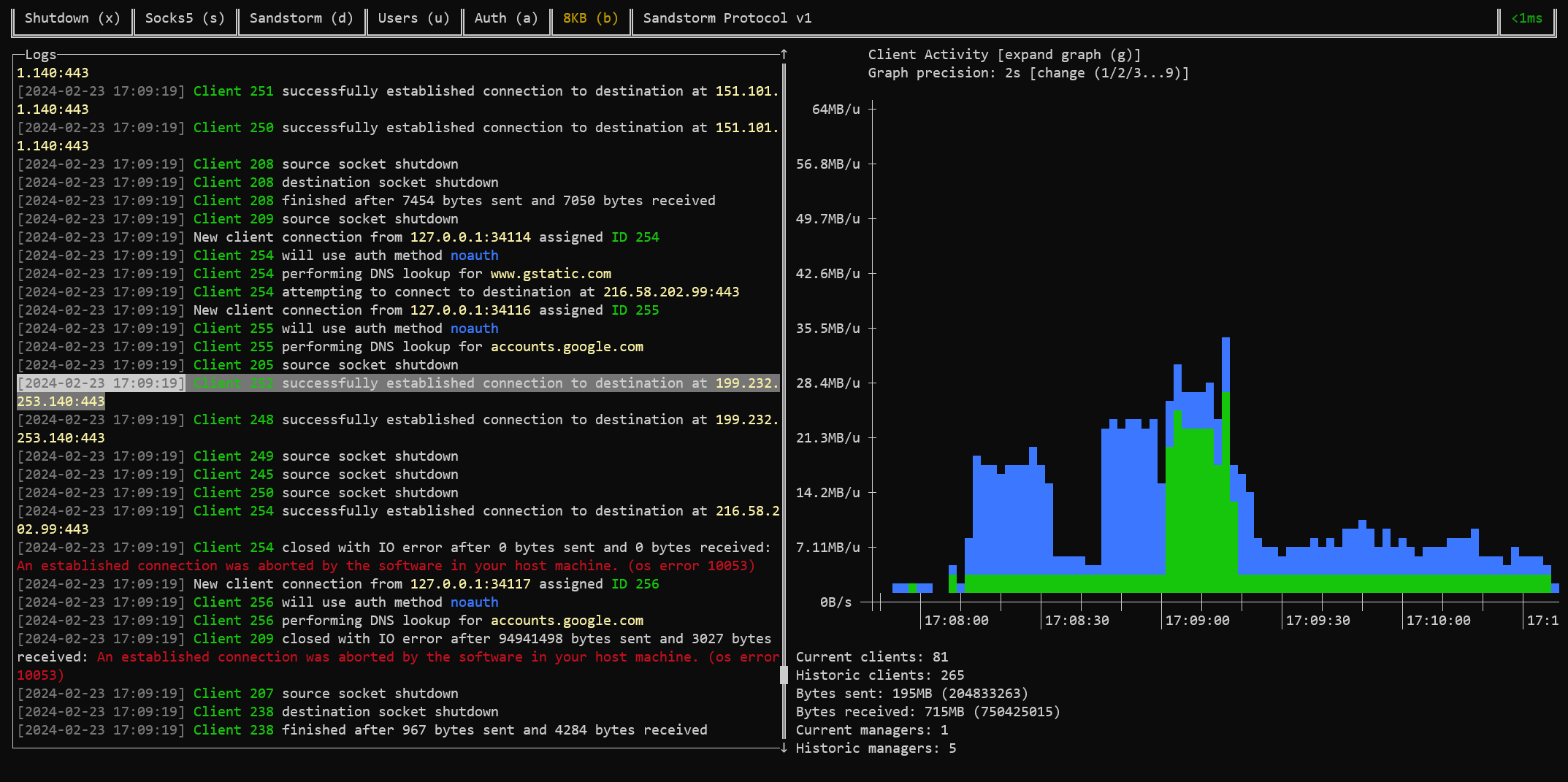Click New client connection ID 256 line
Screen dimensions: 1568x782
pos(338,584)
